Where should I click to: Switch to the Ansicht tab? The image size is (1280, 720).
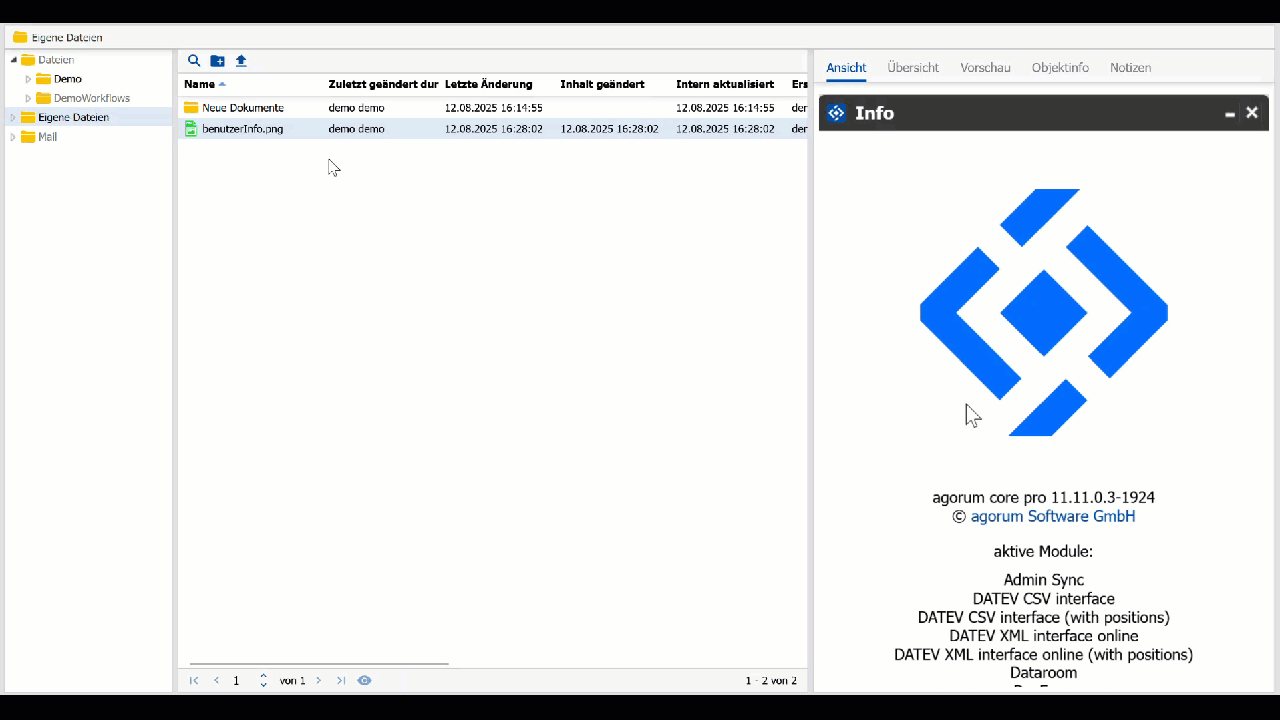846,68
